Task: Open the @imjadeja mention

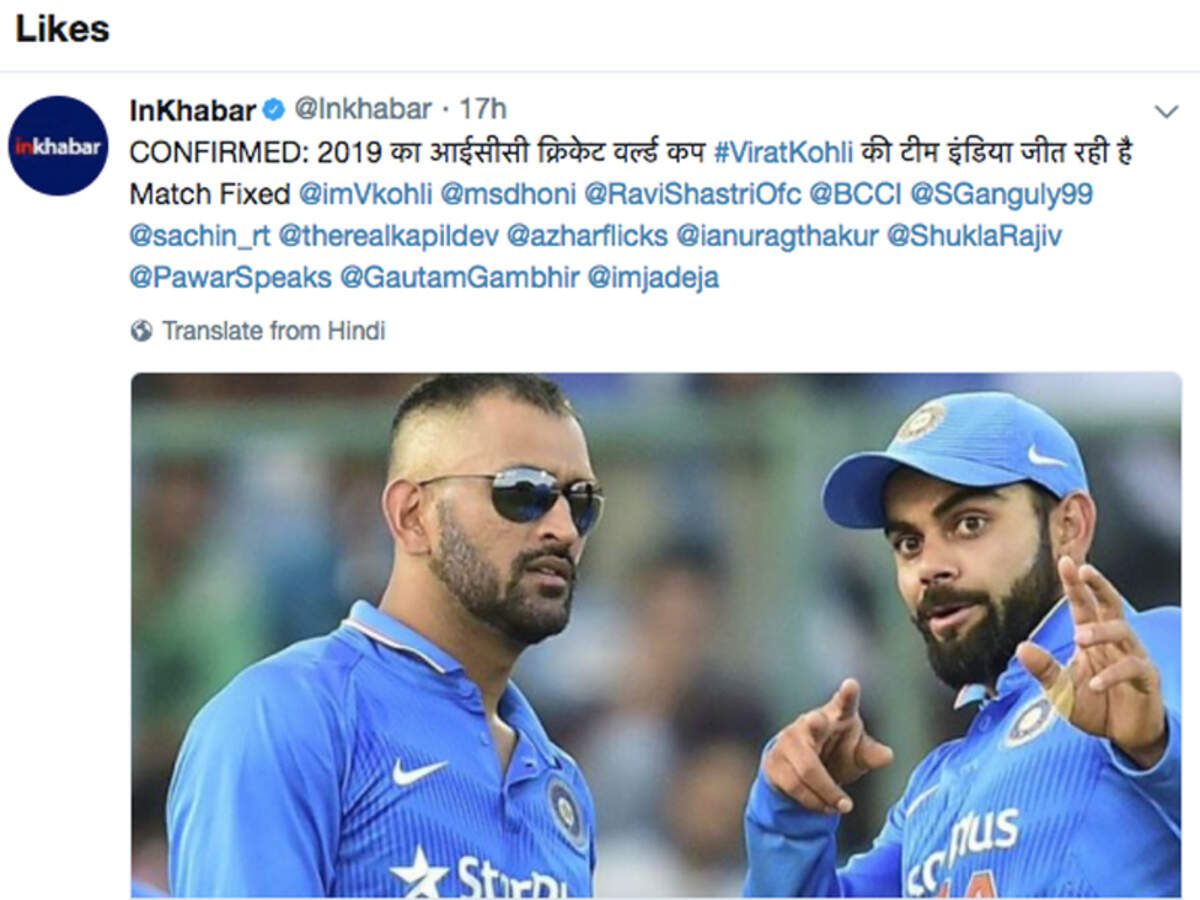Action: [653, 278]
